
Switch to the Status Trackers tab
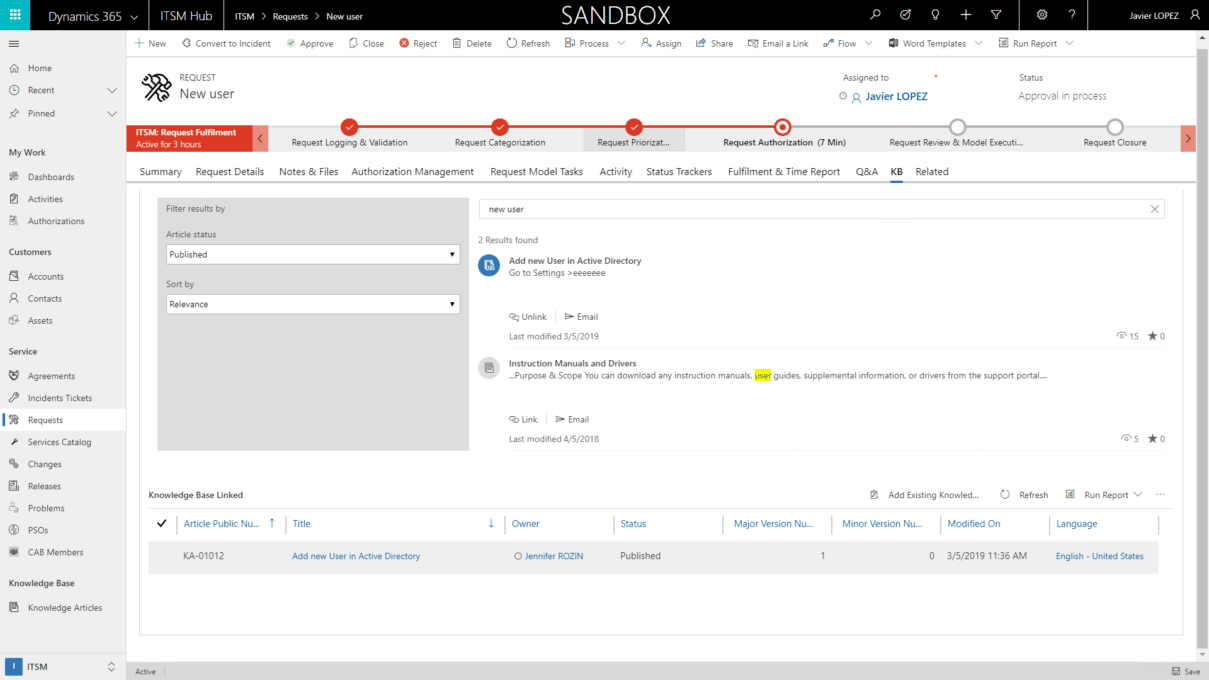coord(679,172)
